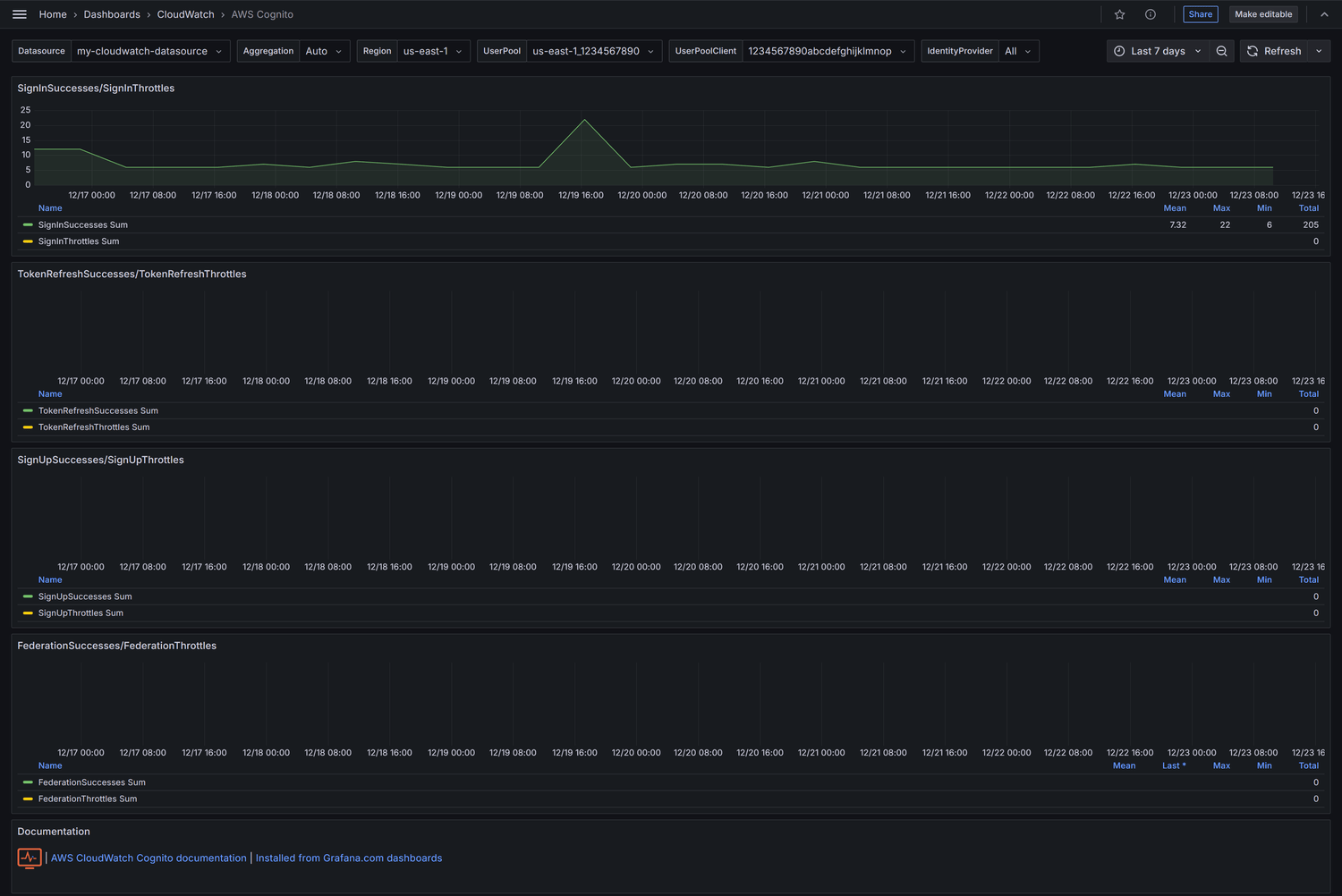Toggle FederationSuccesses Sum series visibility
This screenshot has height=896, width=1342.
tap(92, 783)
